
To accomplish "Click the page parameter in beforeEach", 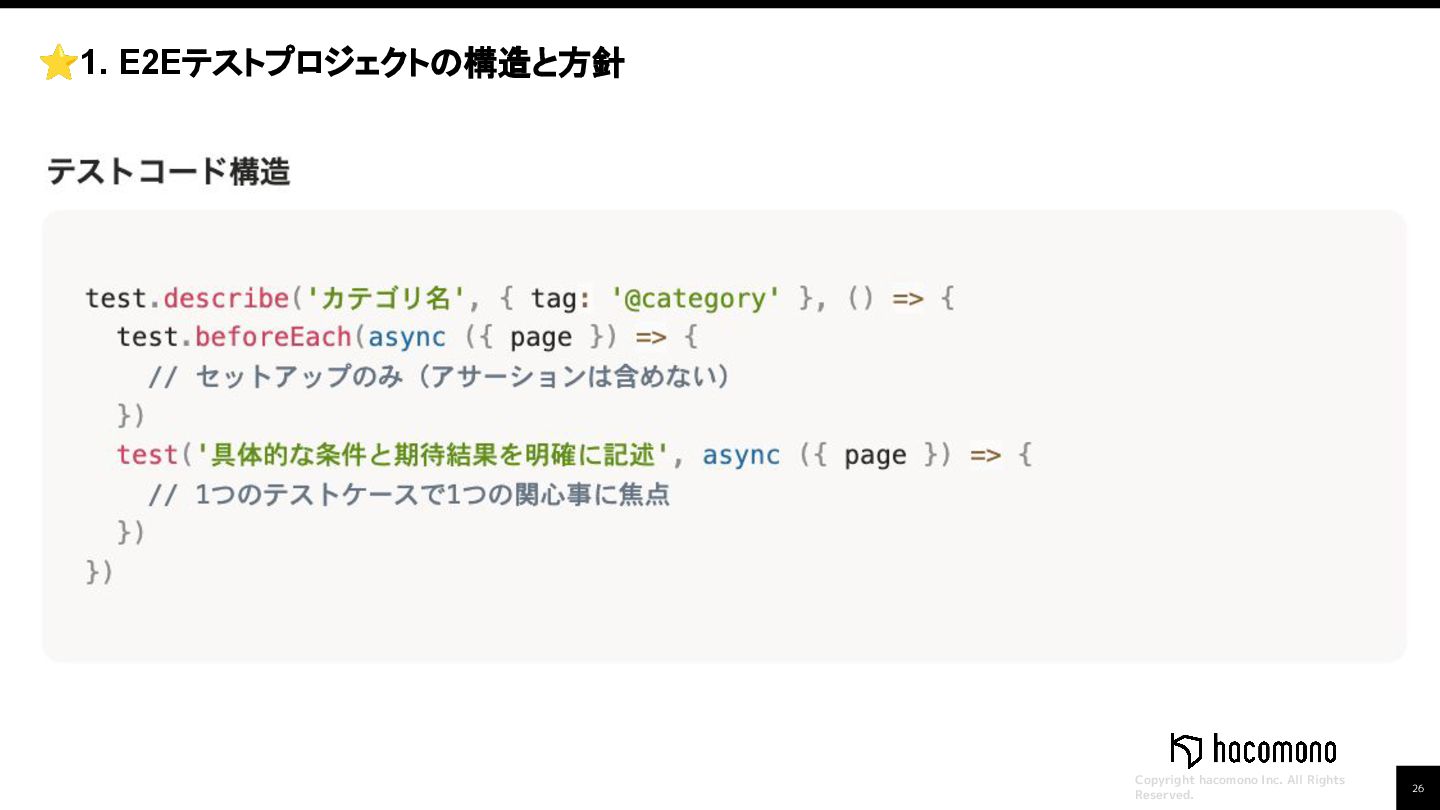I will (540, 338).
